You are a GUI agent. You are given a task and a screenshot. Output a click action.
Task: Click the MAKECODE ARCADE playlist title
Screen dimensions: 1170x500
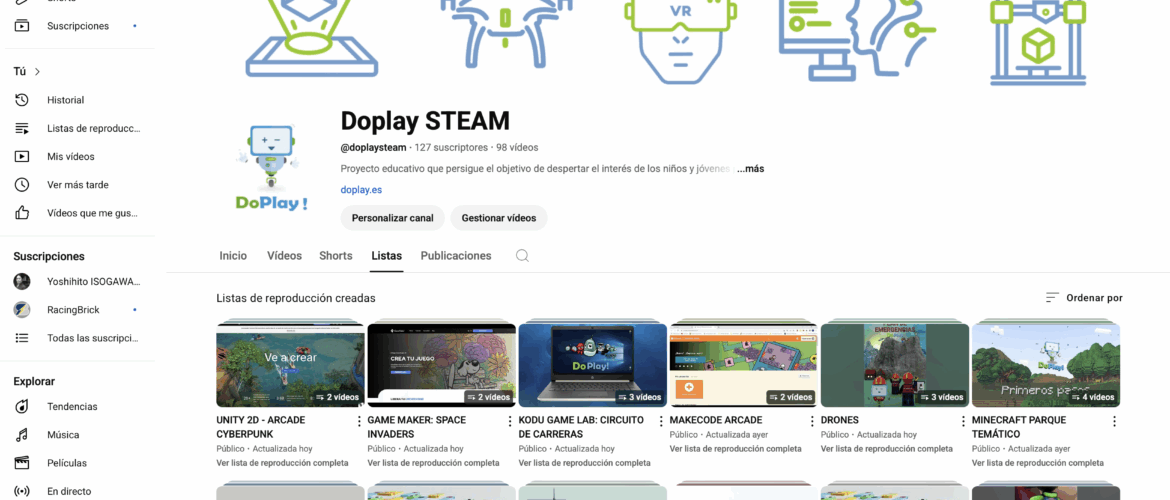click(x=716, y=420)
